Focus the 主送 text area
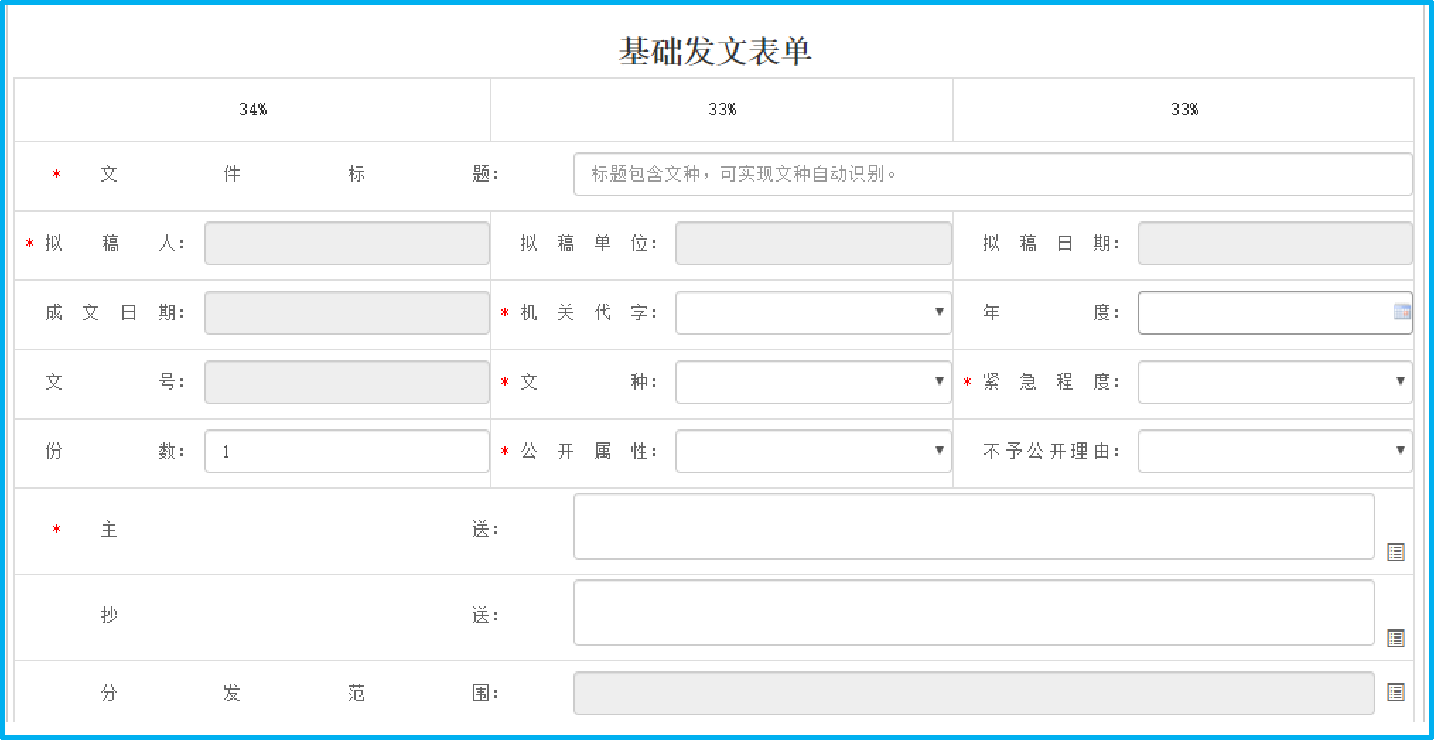 click(x=974, y=526)
